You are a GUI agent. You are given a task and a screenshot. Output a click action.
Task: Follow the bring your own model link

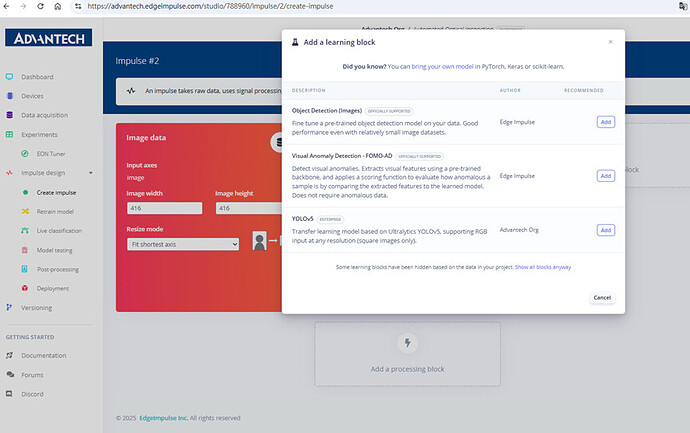442,66
